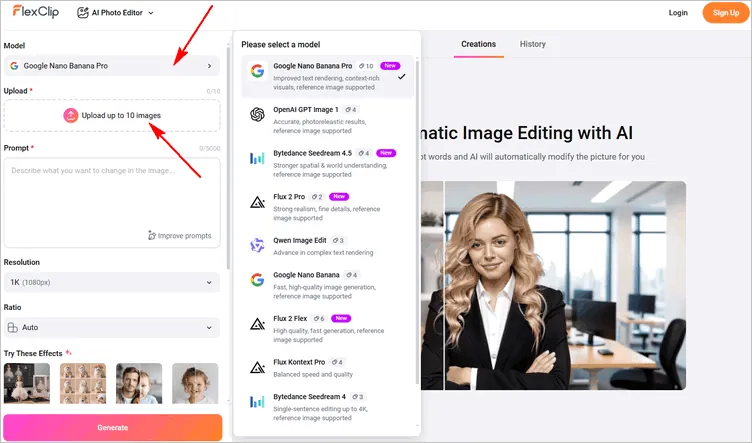Click the sparkle icon beside Try These Effects
The height and width of the screenshot is (443, 752).
tap(69, 353)
